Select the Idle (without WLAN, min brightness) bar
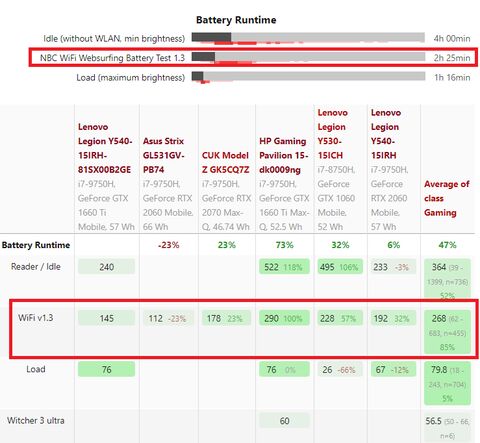Image resolution: width=480 pixels, height=443 pixels. (308, 38)
